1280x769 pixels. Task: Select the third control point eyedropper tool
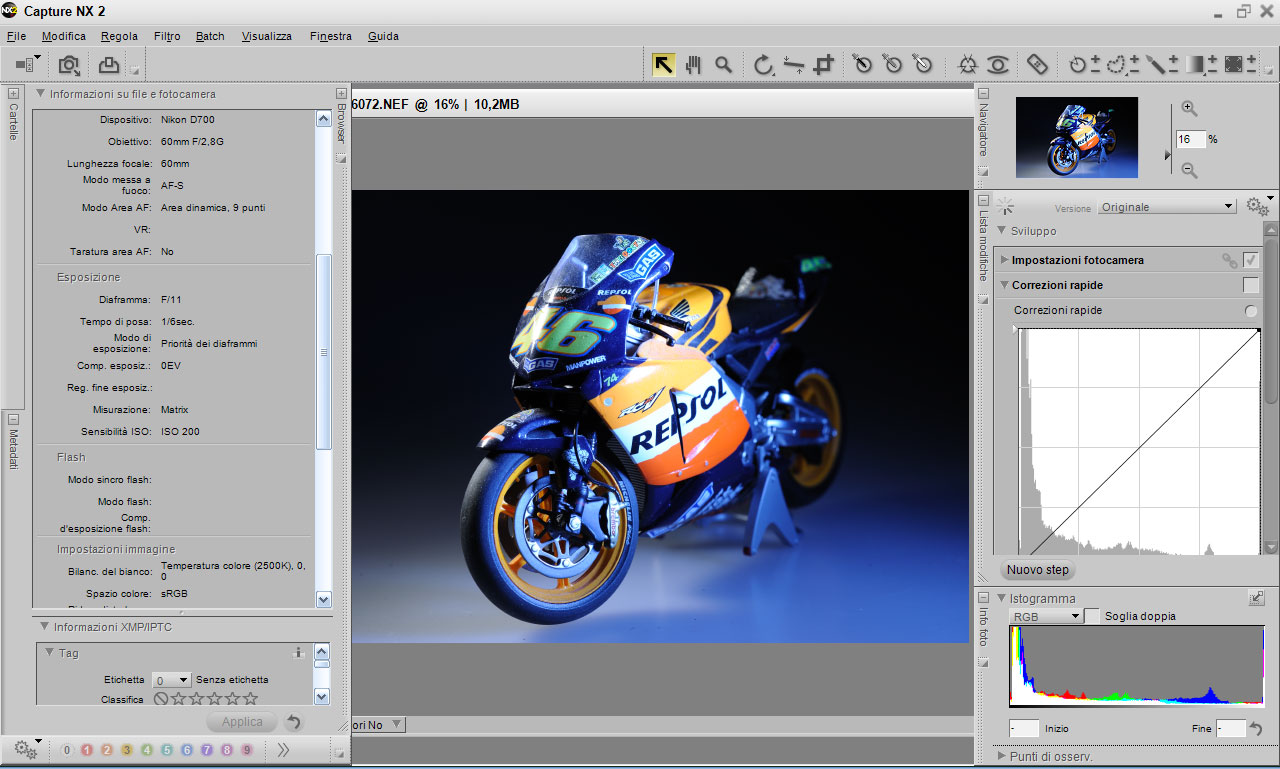pos(923,65)
